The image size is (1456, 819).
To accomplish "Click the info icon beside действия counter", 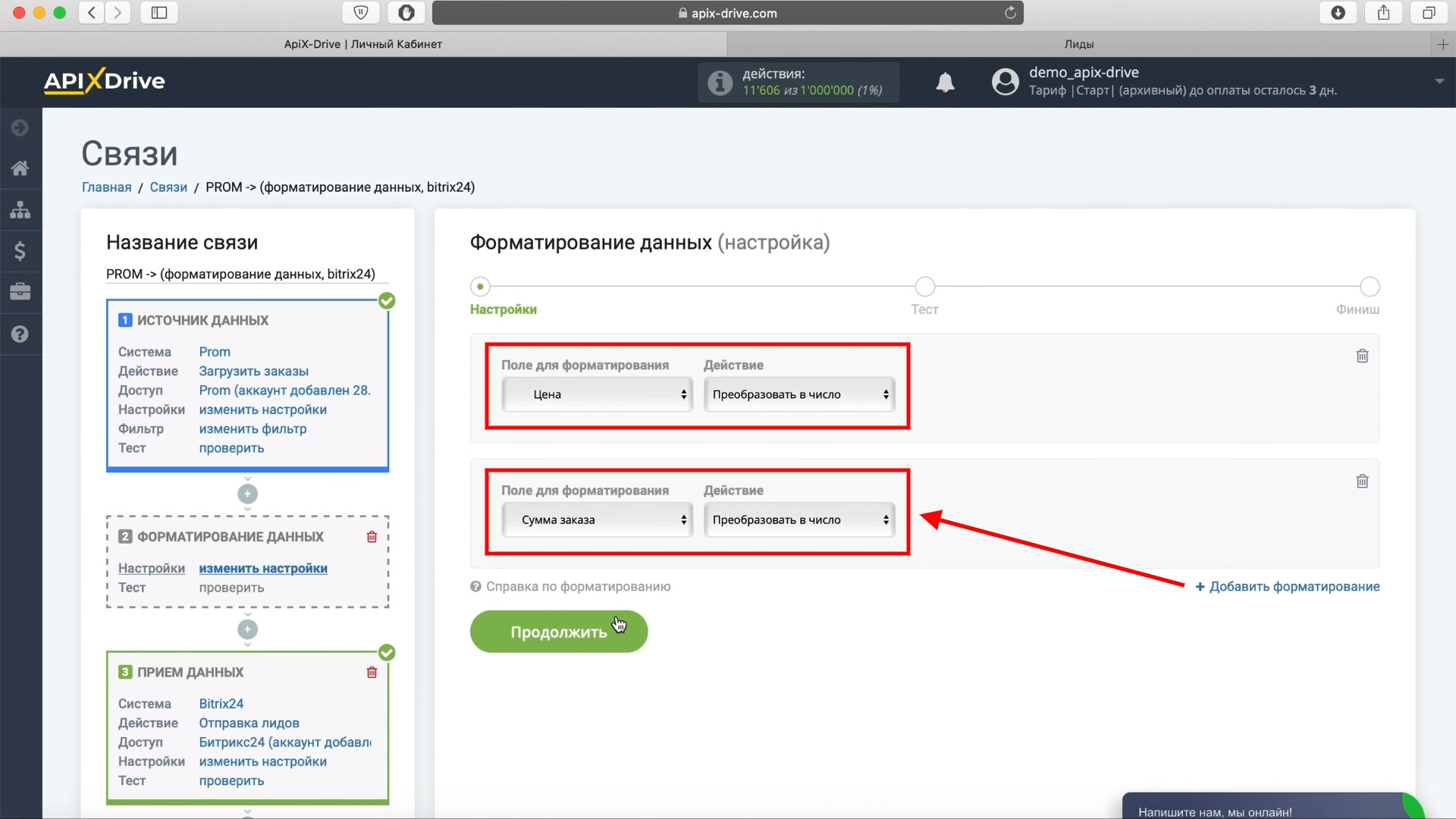I will tap(720, 82).
